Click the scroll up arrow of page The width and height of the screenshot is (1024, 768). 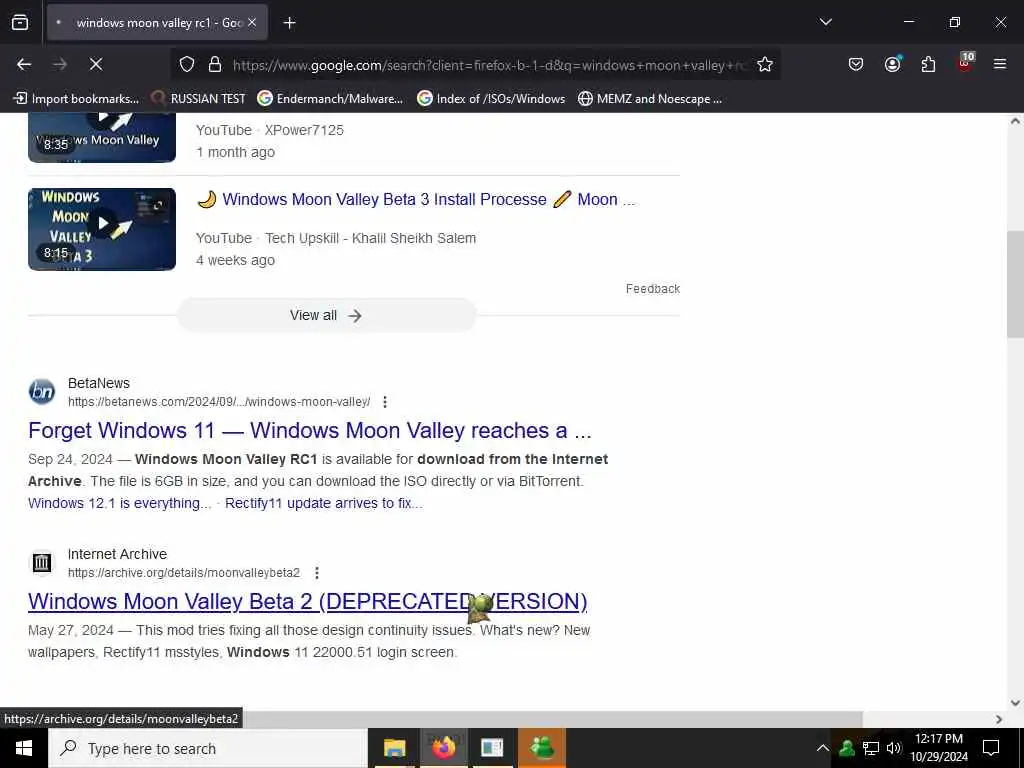click(1015, 121)
